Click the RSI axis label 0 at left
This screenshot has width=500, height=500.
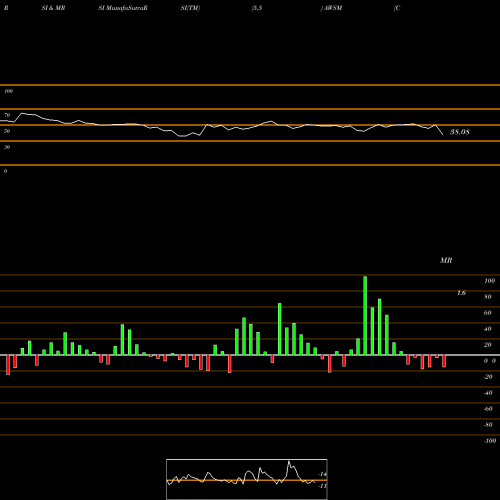pyautogui.click(x=5, y=171)
